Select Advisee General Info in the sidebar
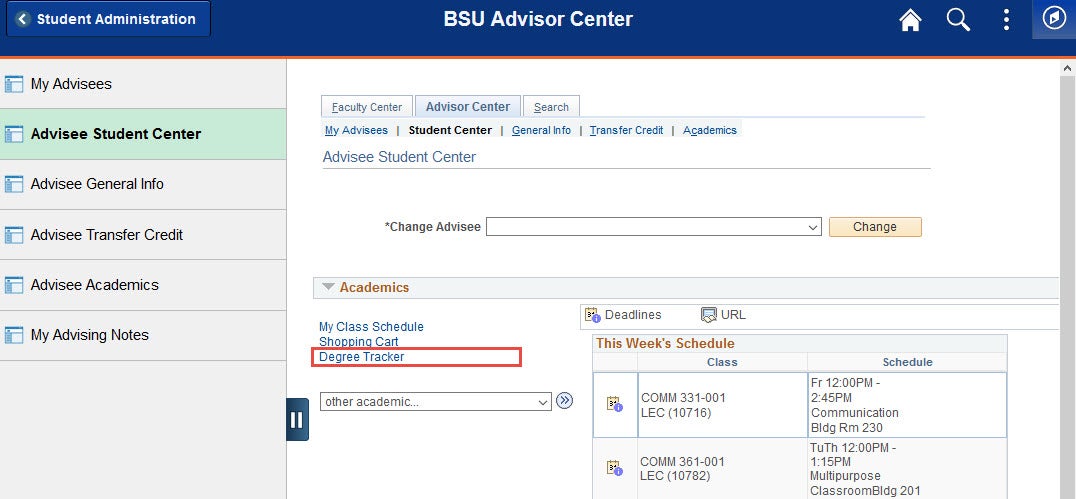This screenshot has height=499, width=1076. pos(143,185)
